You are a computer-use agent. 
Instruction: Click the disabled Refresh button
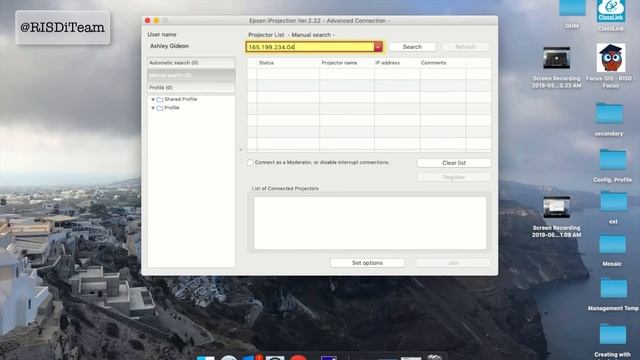465,47
